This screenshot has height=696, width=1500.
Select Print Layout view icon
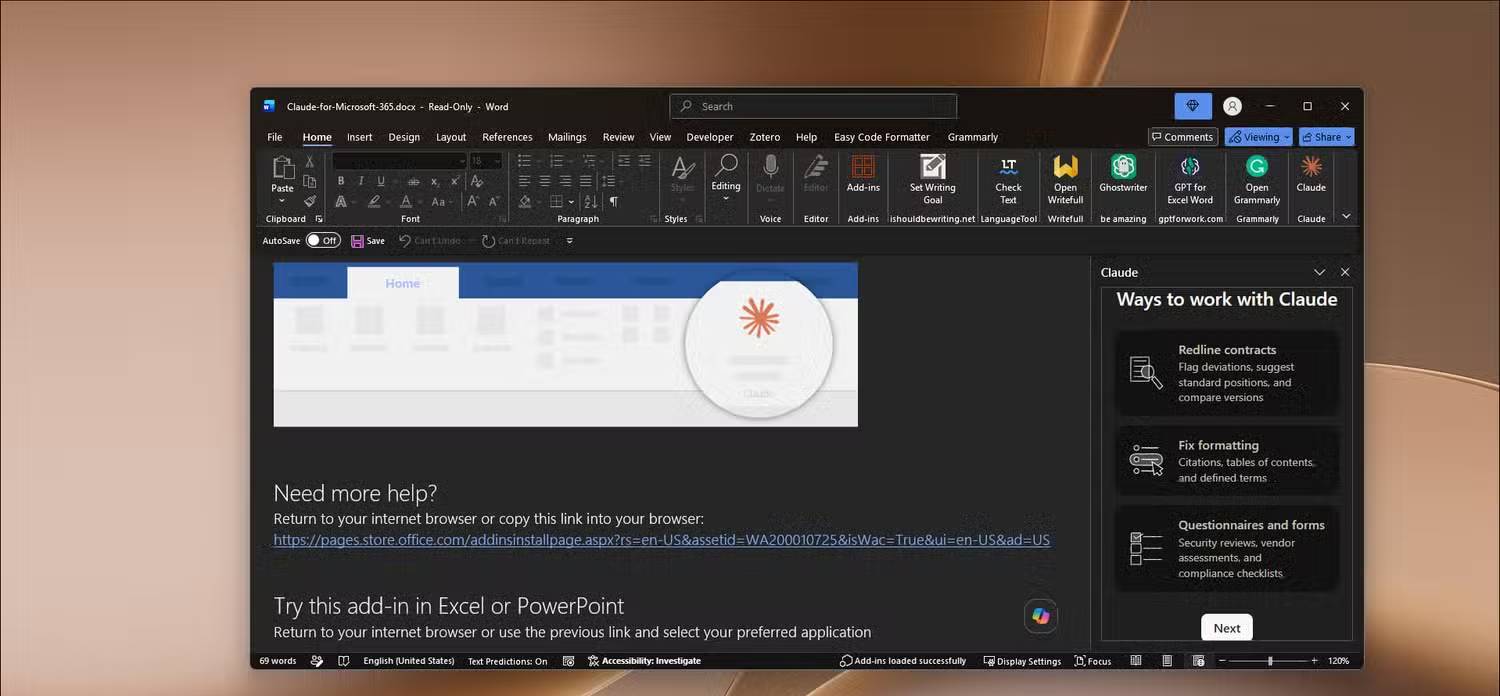click(1167, 661)
